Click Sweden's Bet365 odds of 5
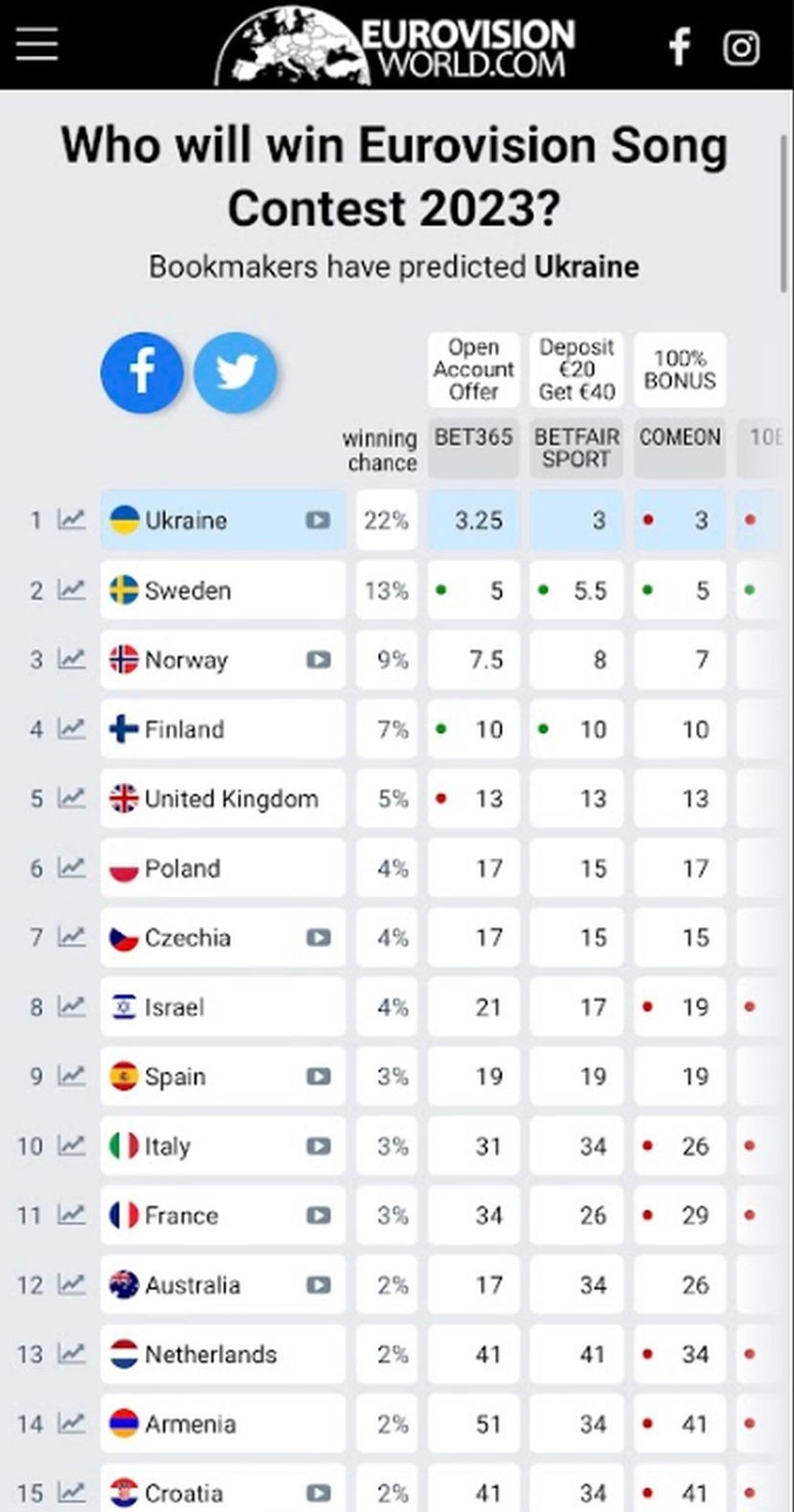 pos(475,590)
